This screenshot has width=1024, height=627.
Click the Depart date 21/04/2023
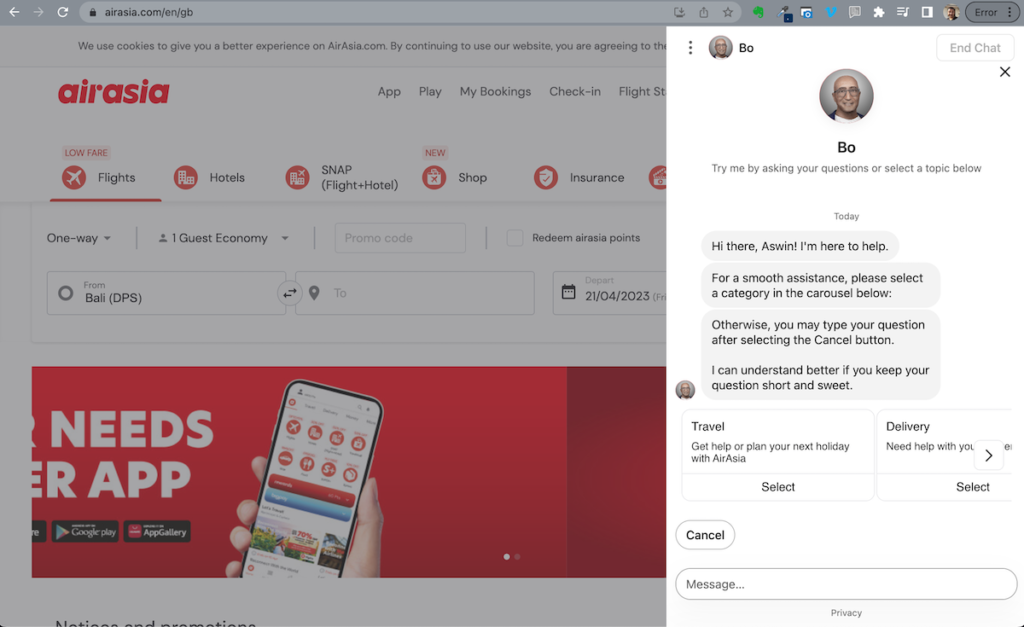pos(617,297)
